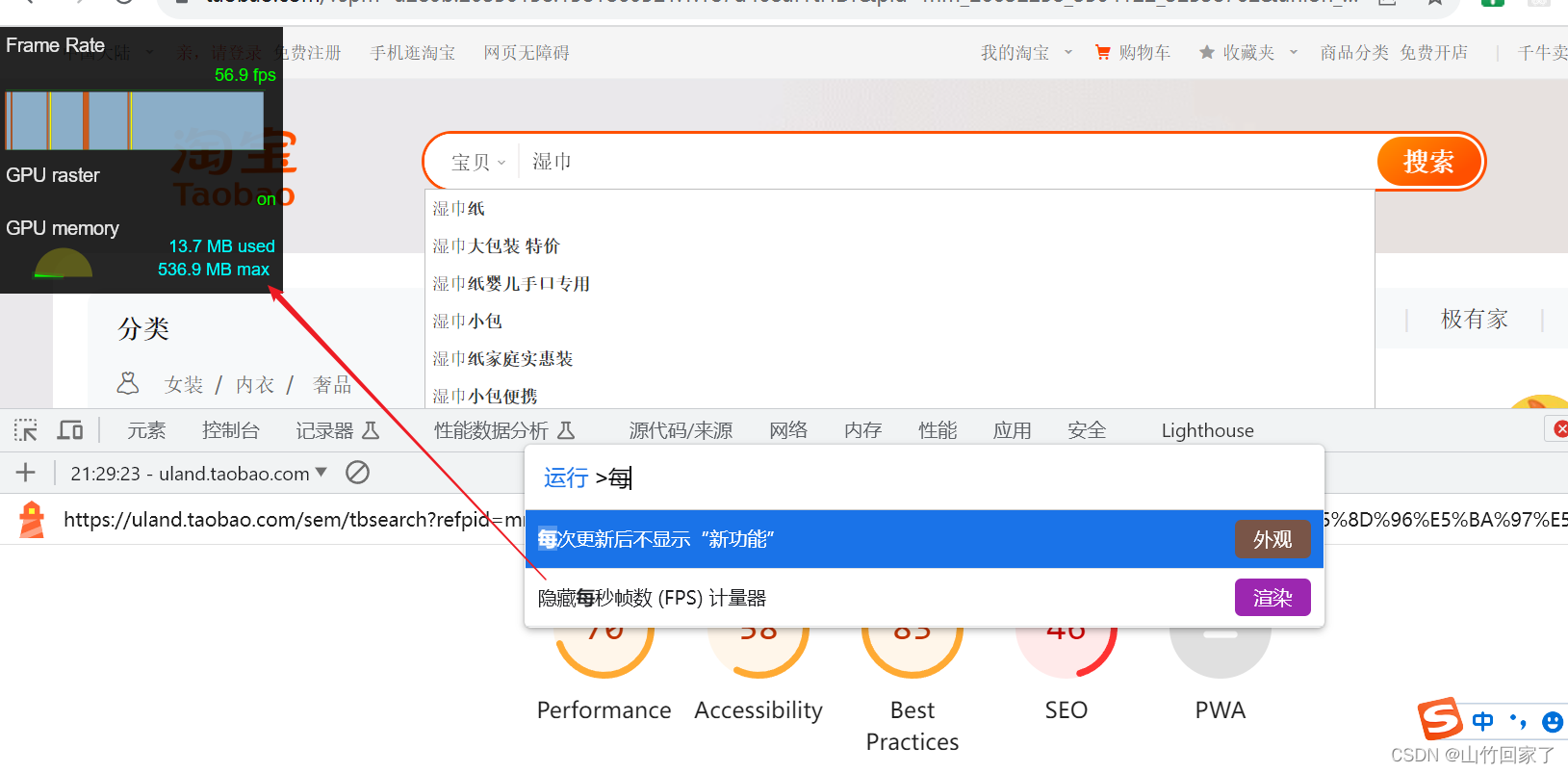Click the command menu input field

(924, 477)
